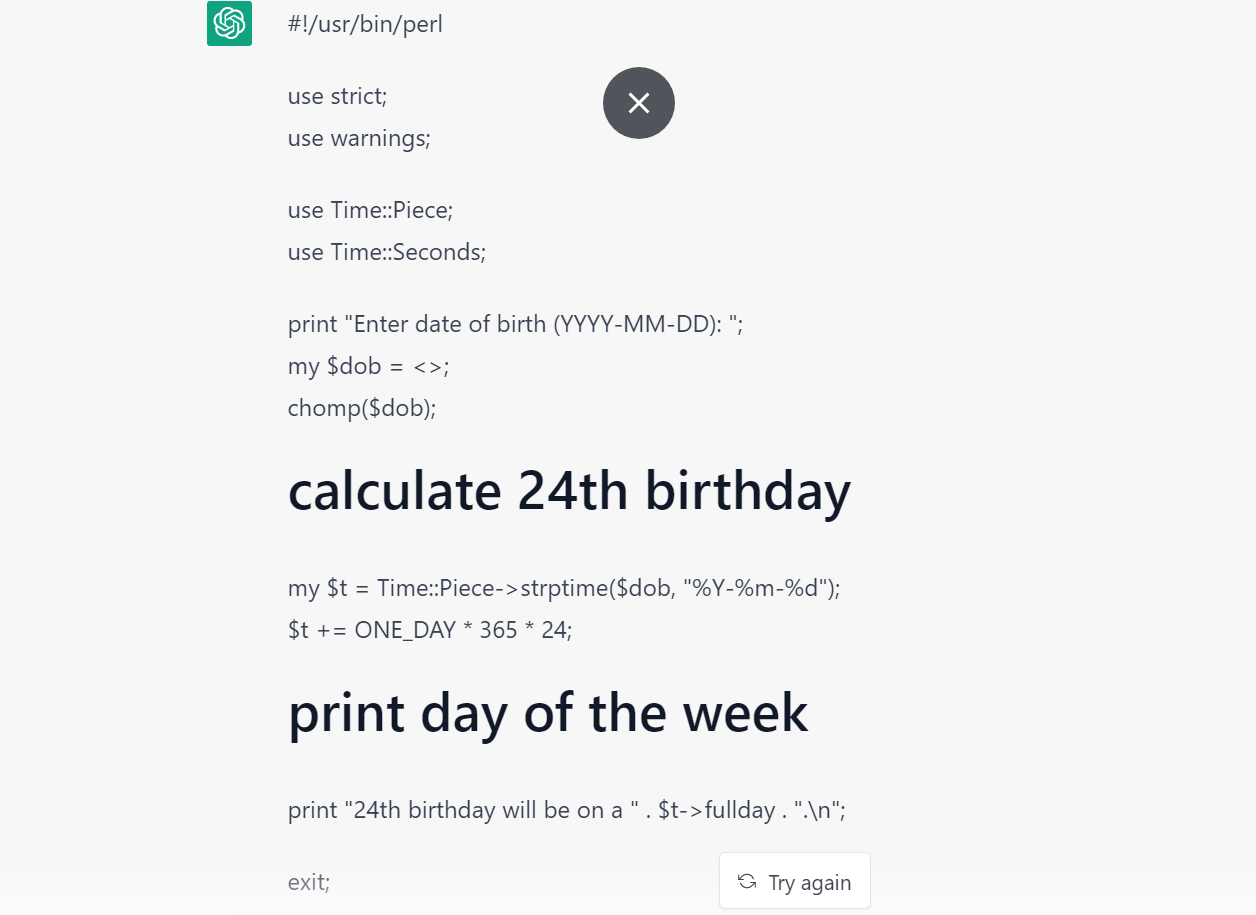Click the Try again button
Image resolution: width=1256 pixels, height=915 pixels.
tap(795, 881)
